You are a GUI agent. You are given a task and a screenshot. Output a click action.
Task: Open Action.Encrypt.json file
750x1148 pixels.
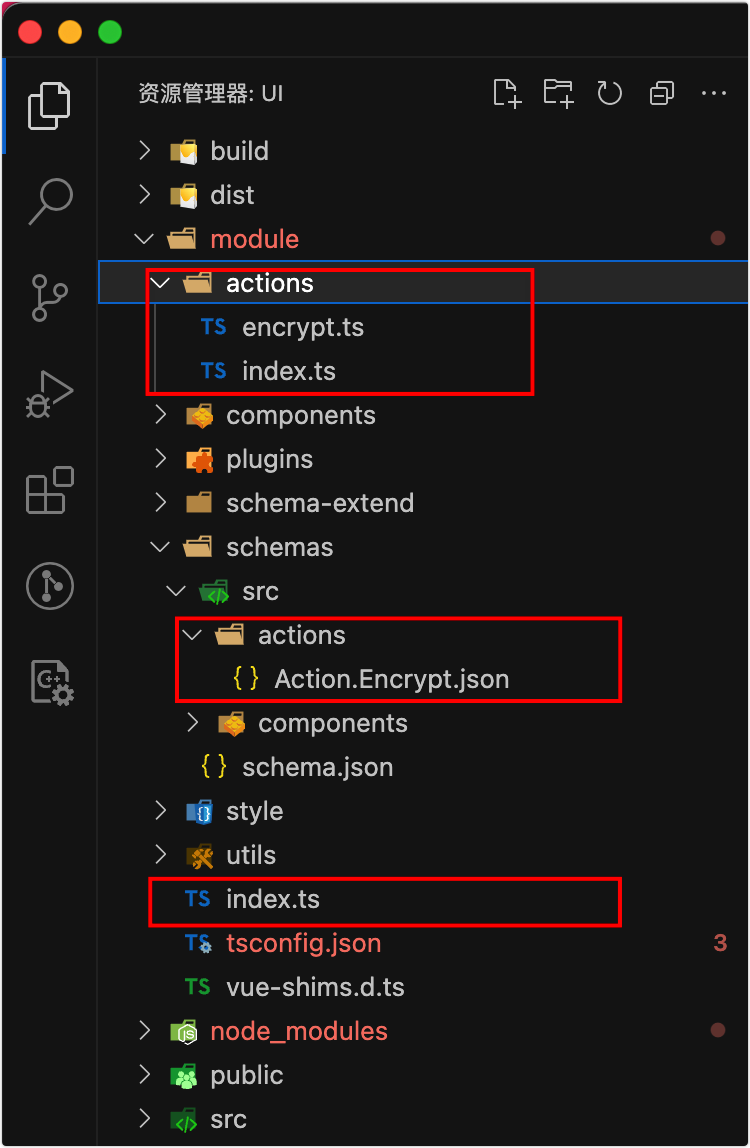[x=391, y=679]
